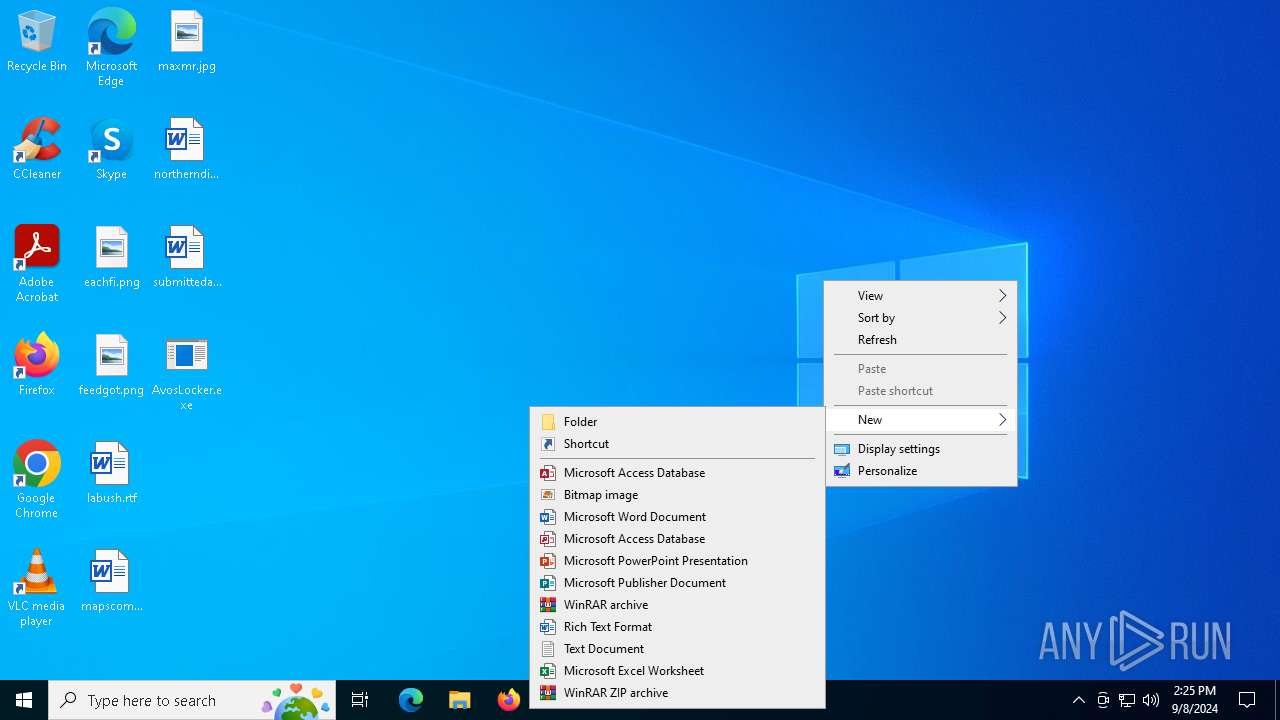1280x720 pixels.
Task: Launch Edge from the taskbar
Action: pos(411,700)
